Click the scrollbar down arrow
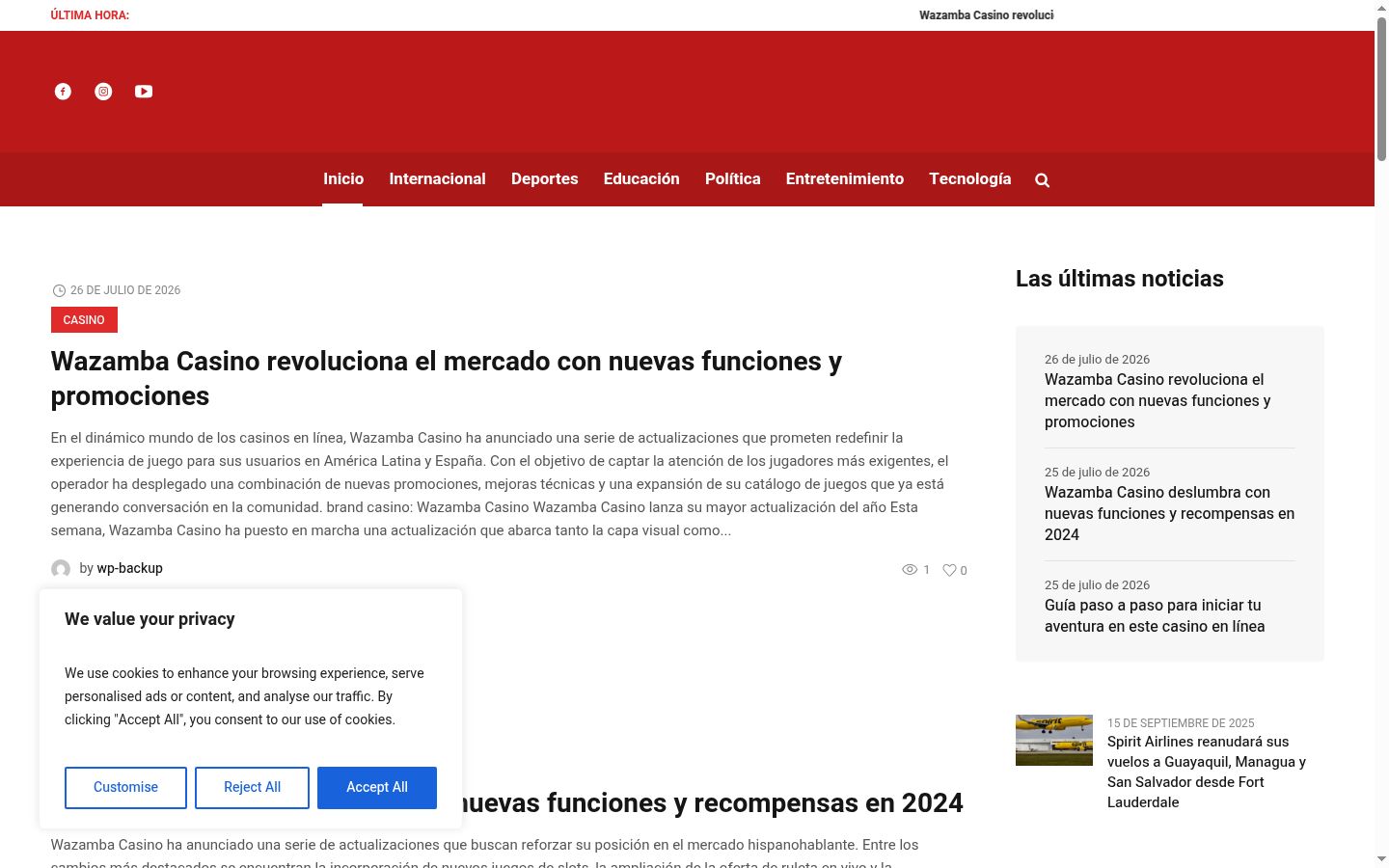The image size is (1389, 868). [x=1381, y=859]
